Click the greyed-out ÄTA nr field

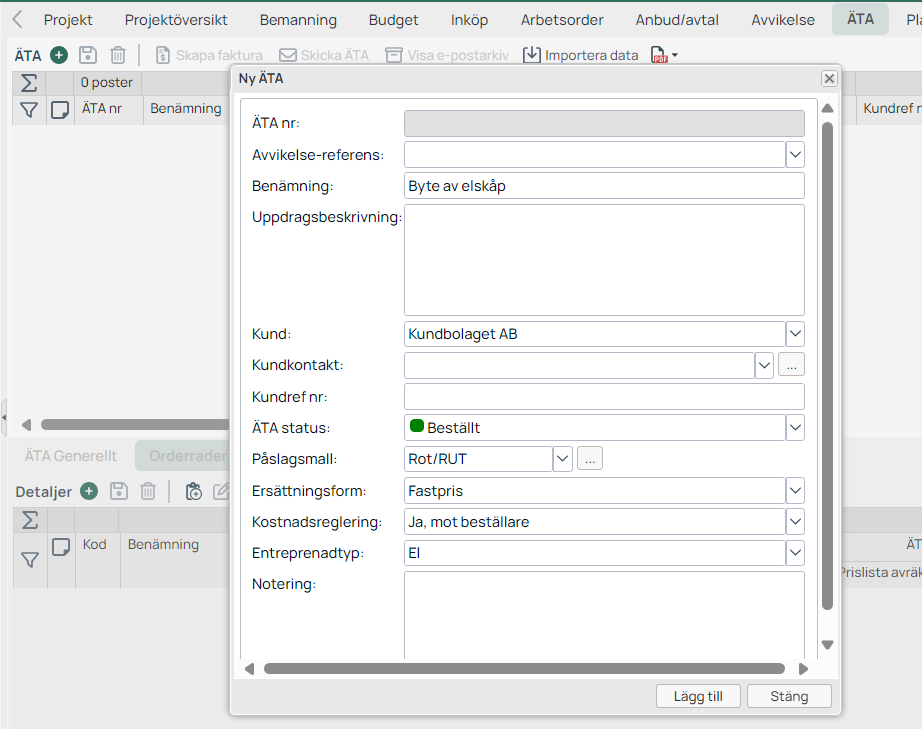[x=604, y=123]
